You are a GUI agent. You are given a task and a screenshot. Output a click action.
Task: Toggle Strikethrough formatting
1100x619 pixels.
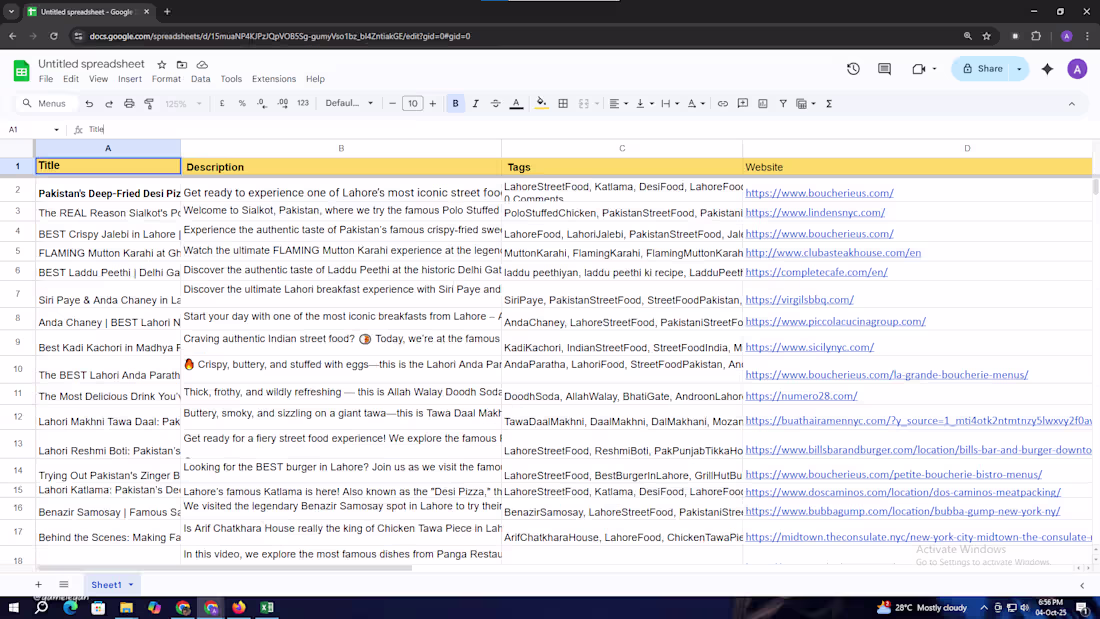[x=495, y=104]
